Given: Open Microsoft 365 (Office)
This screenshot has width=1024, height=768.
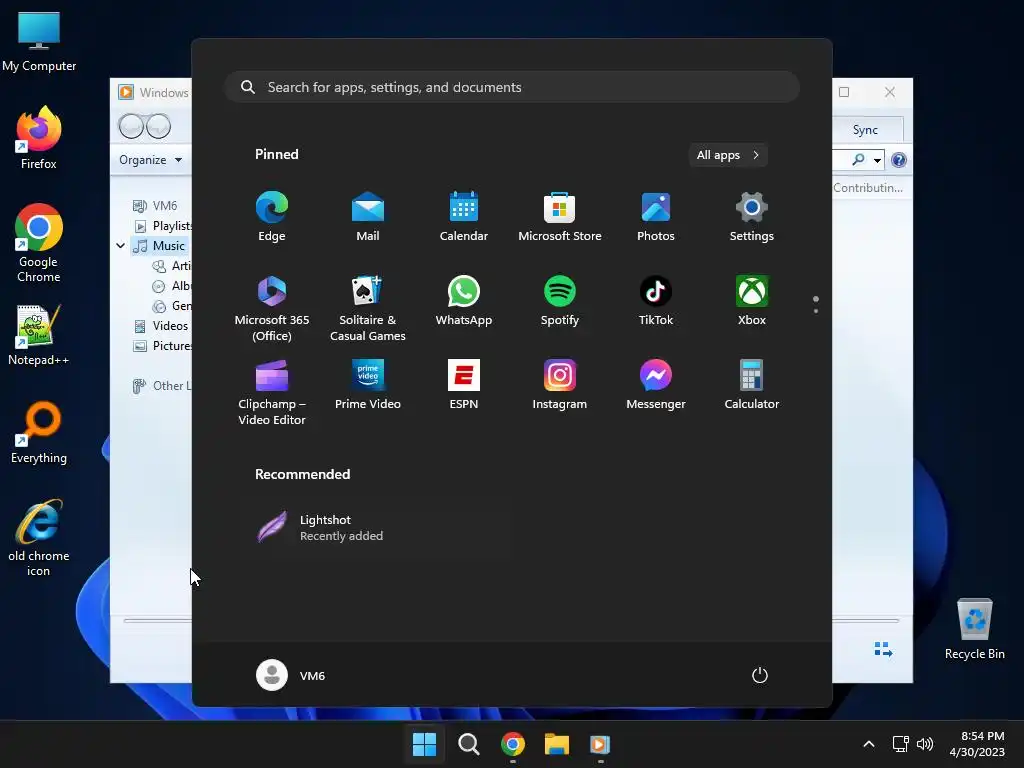Looking at the screenshot, I should [x=272, y=309].
